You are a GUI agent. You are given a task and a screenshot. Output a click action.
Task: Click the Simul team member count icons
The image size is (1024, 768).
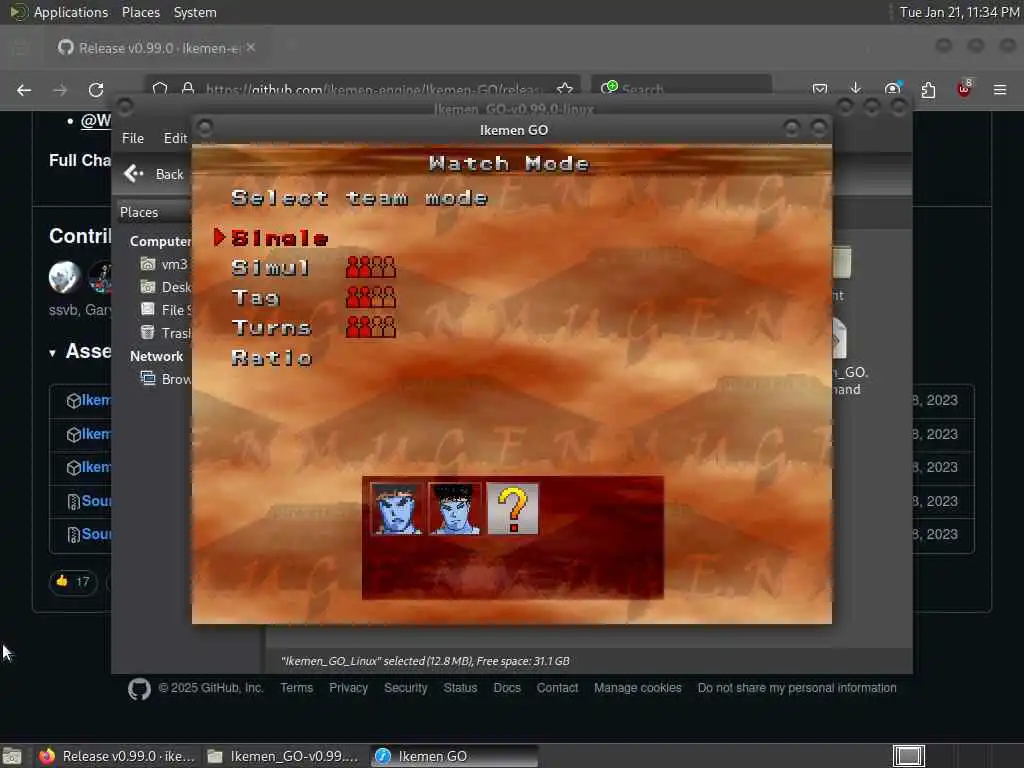(371, 267)
